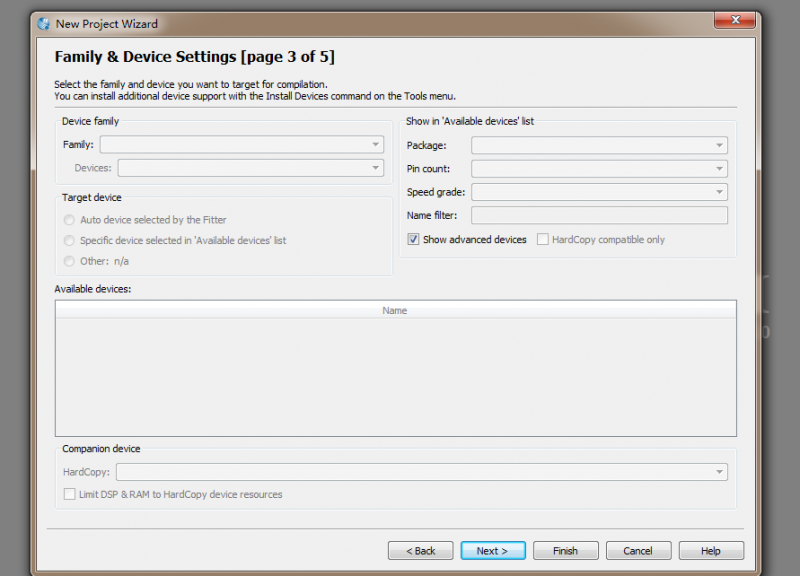This screenshot has width=800, height=576.
Task: Click the Finish button
Action: pyautogui.click(x=565, y=551)
